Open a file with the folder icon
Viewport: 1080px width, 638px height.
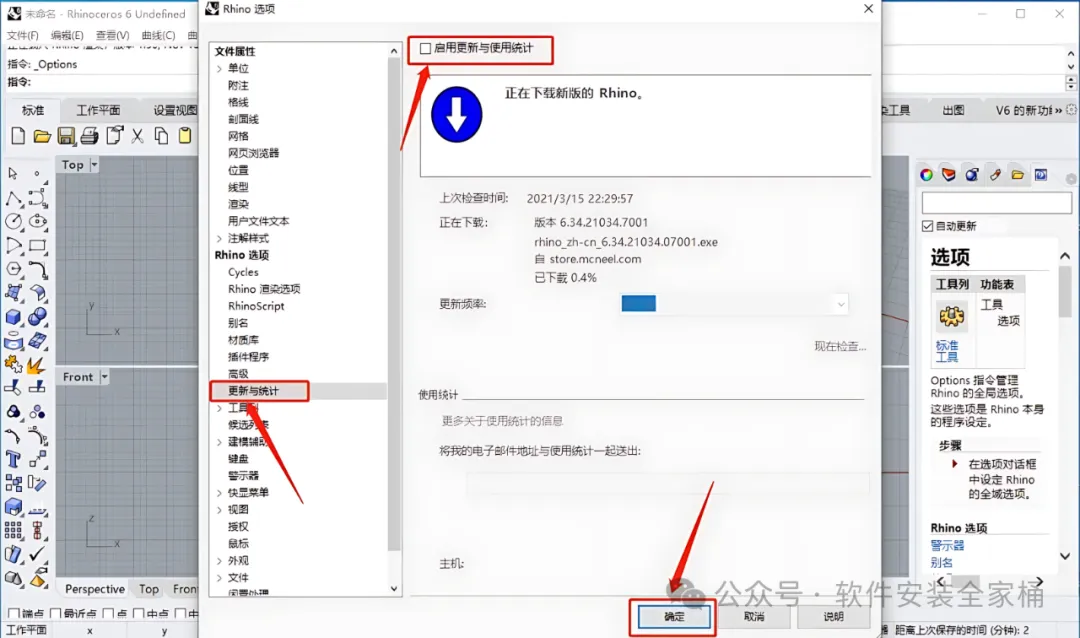[x=42, y=136]
